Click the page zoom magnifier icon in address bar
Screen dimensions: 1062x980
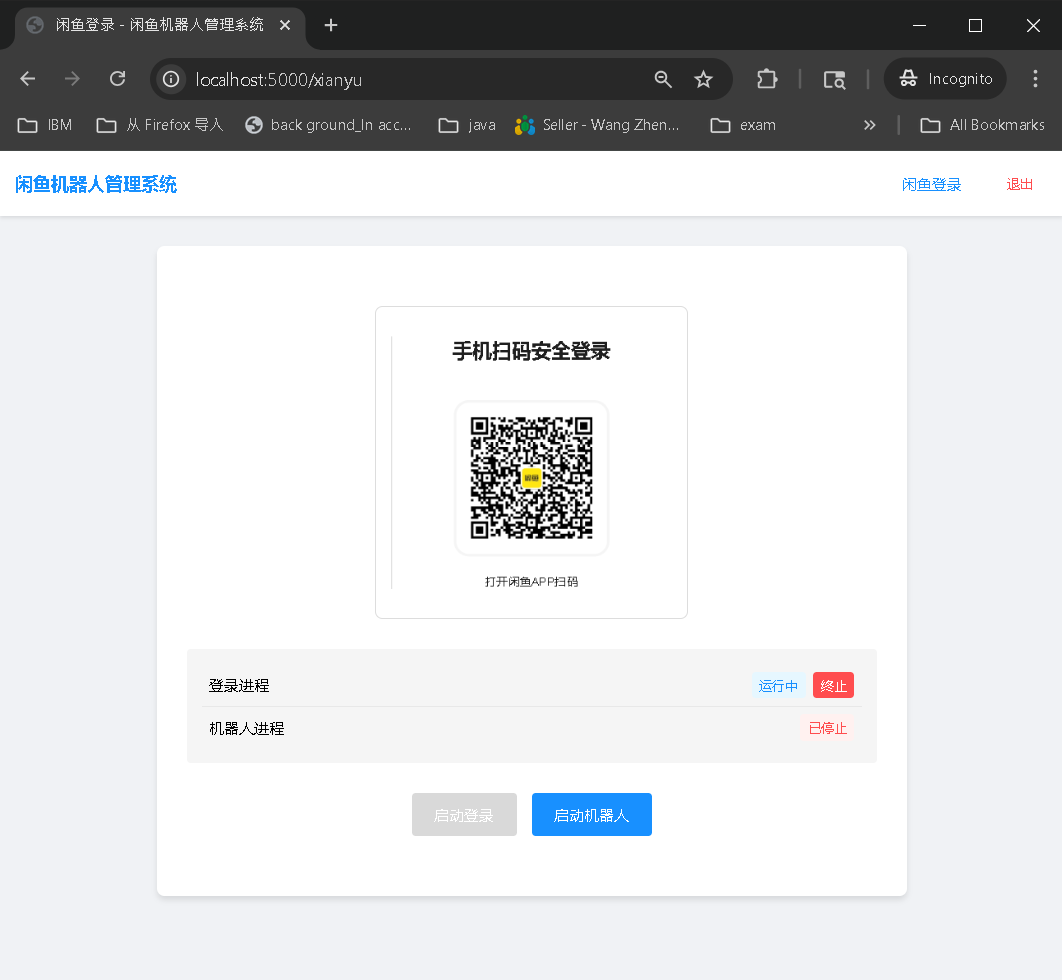663,78
